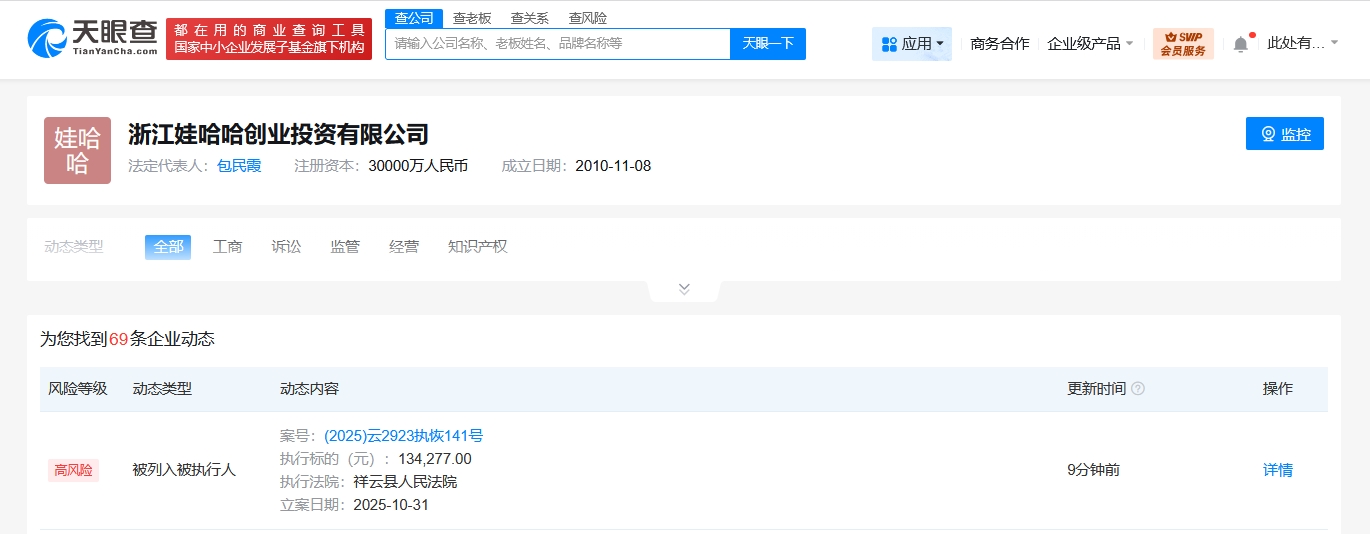Open the 应用 dropdown menu
The height and width of the screenshot is (534, 1370).
(x=912, y=44)
